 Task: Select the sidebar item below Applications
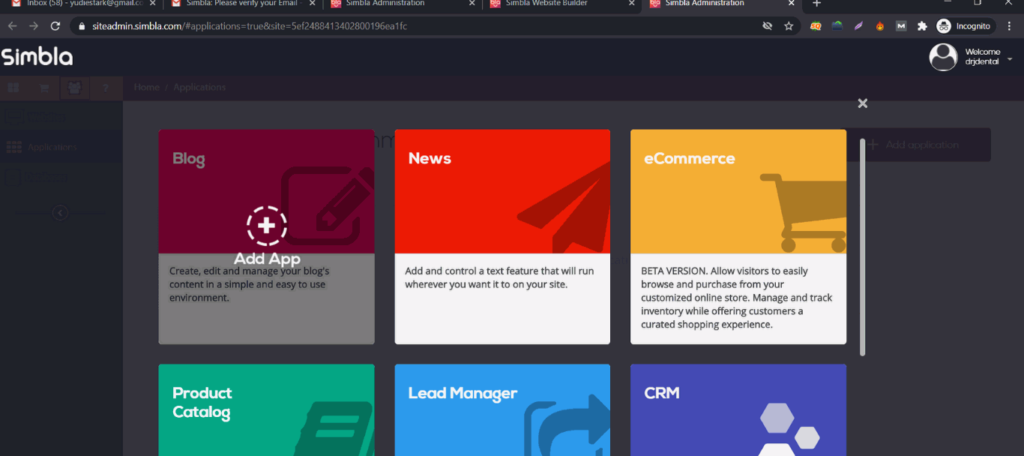coord(61,177)
